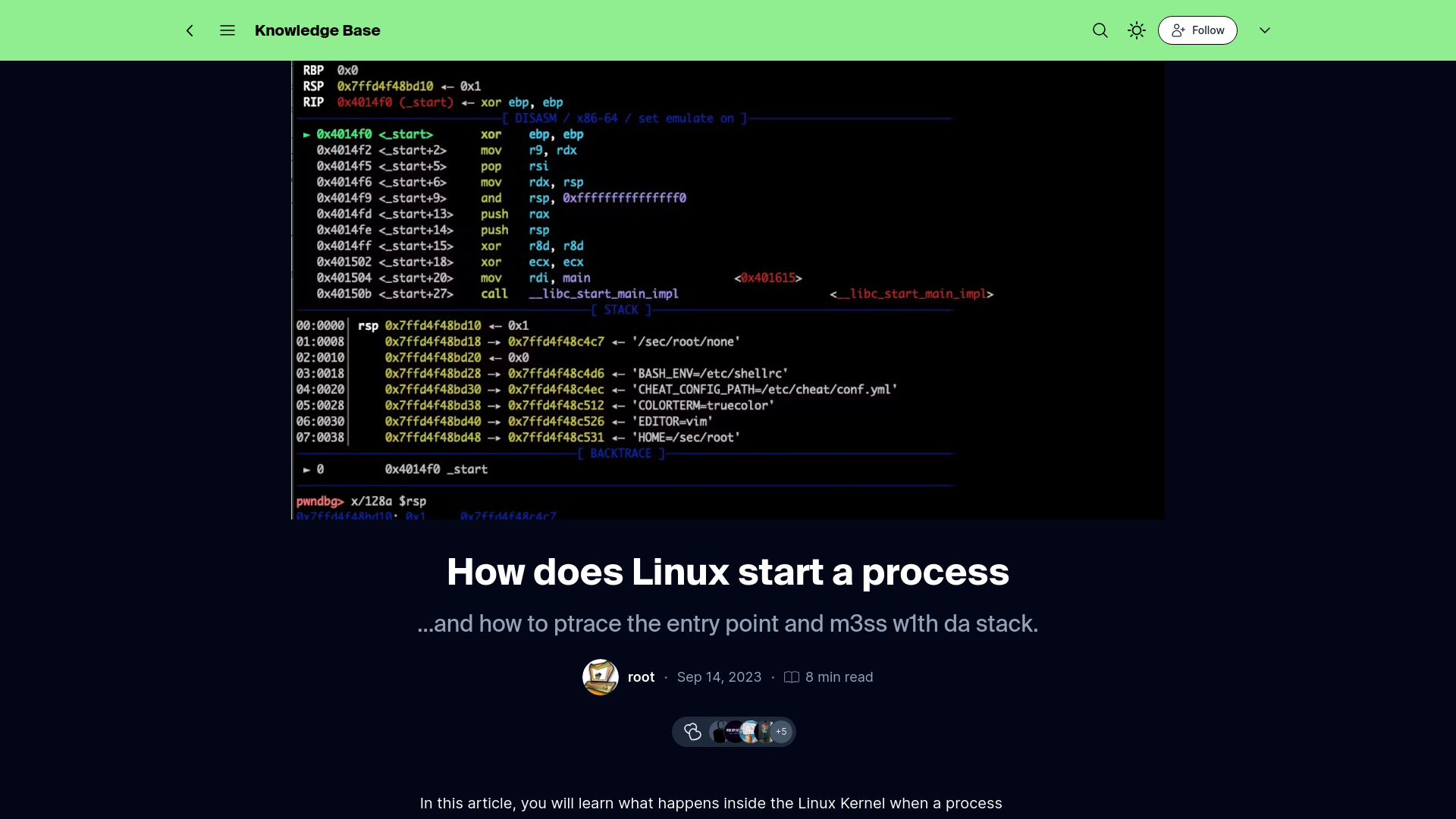Click the back navigation arrow icon
This screenshot has height=819, width=1456.
pyautogui.click(x=190, y=30)
